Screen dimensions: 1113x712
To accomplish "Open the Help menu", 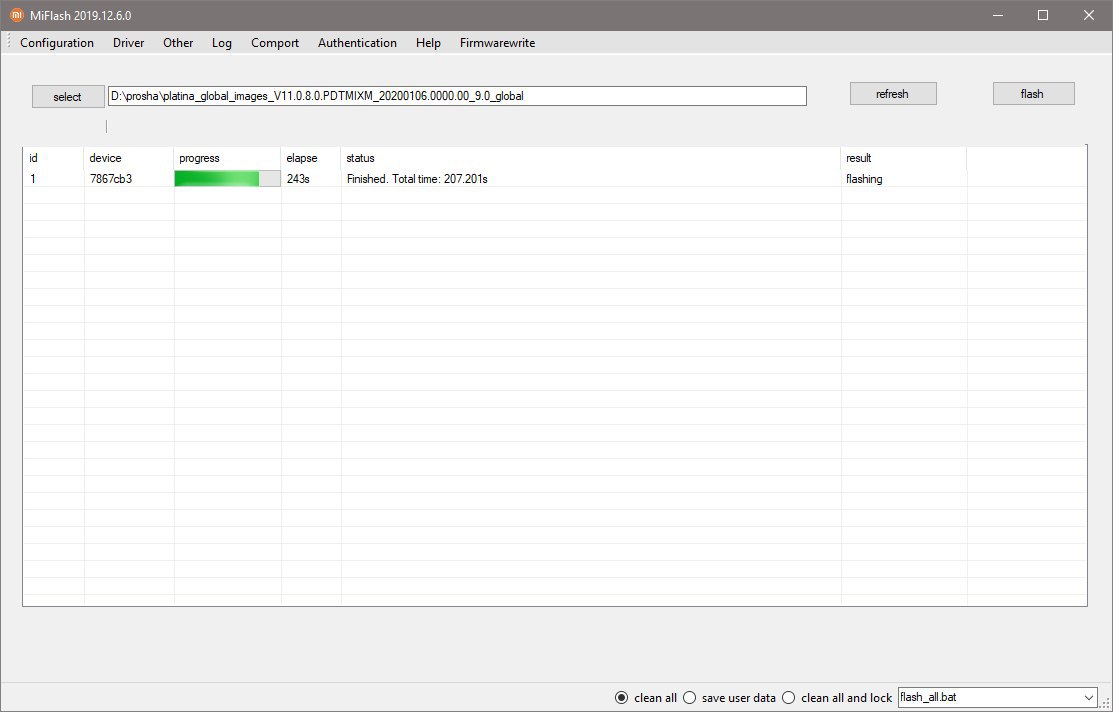I will tap(428, 43).
